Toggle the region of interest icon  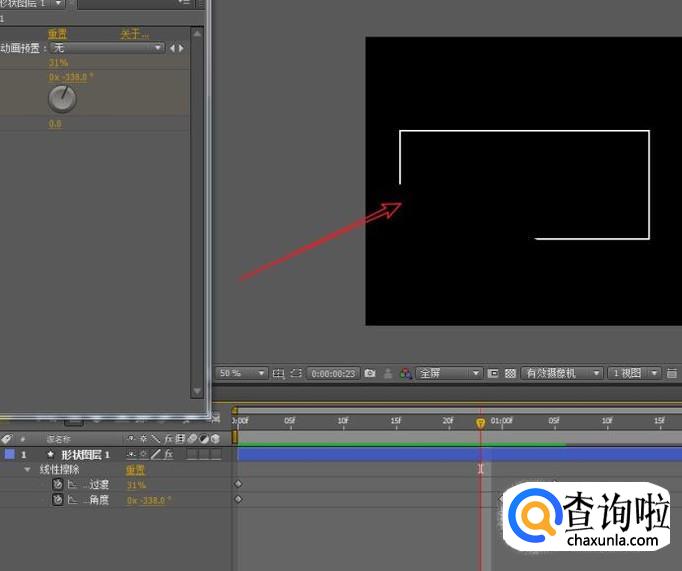[x=493, y=373]
